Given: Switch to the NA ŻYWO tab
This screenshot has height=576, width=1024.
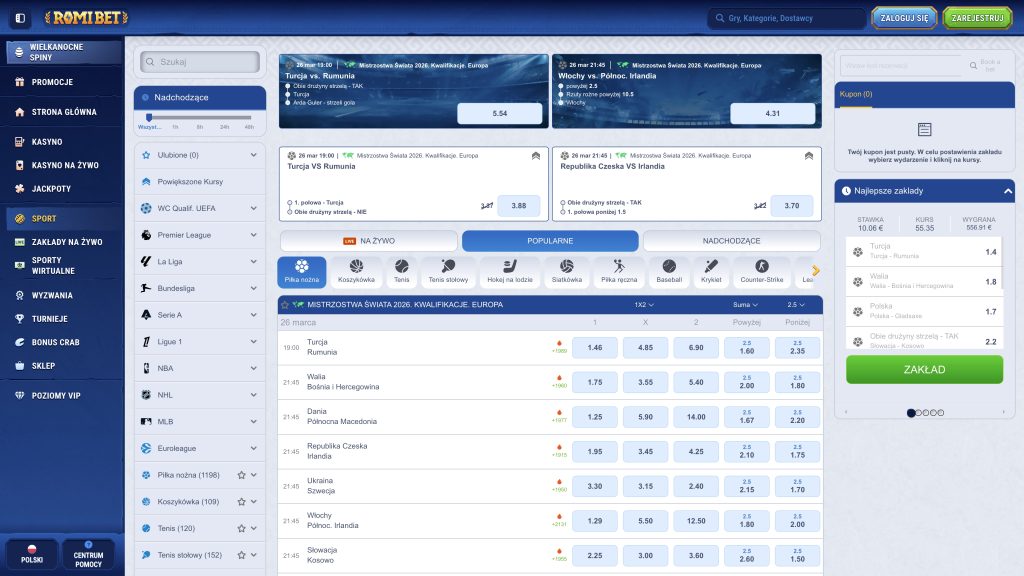Looking at the screenshot, I should point(369,241).
